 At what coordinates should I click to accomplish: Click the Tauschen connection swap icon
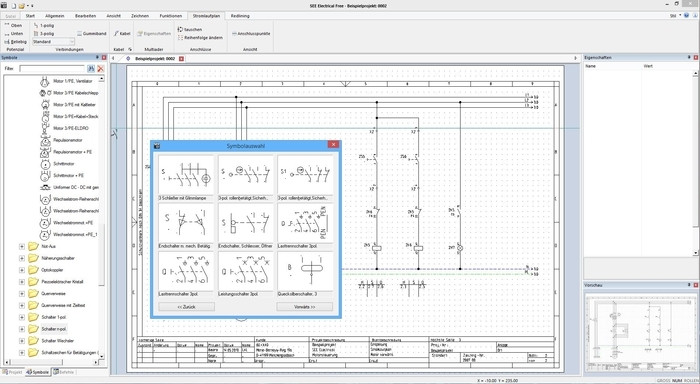tap(180, 29)
